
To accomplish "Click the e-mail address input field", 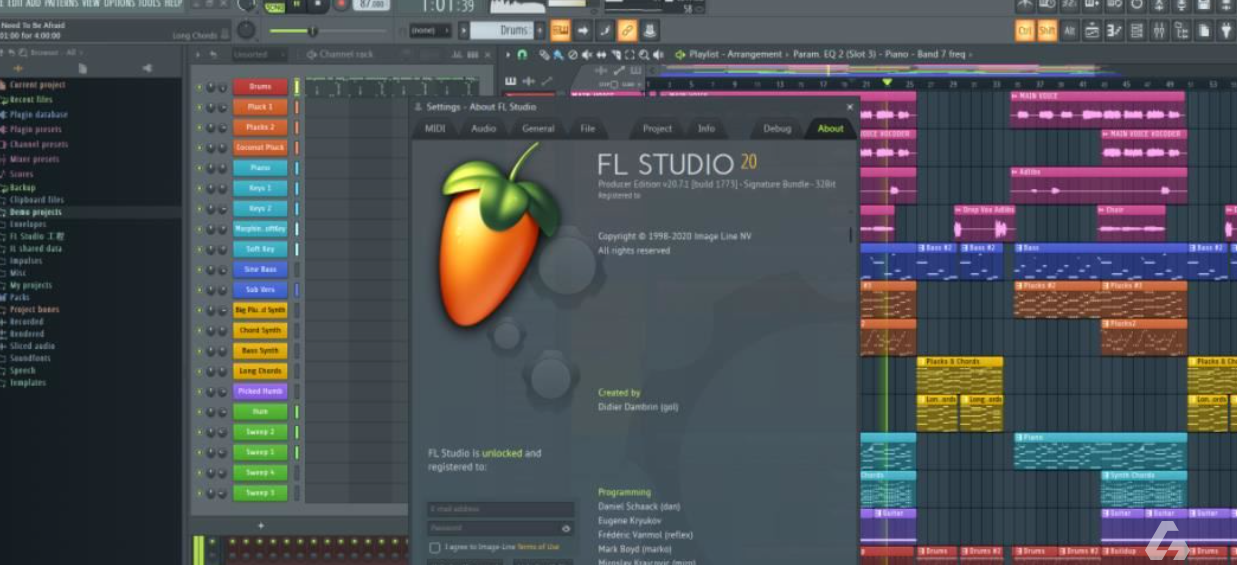I will (501, 509).
